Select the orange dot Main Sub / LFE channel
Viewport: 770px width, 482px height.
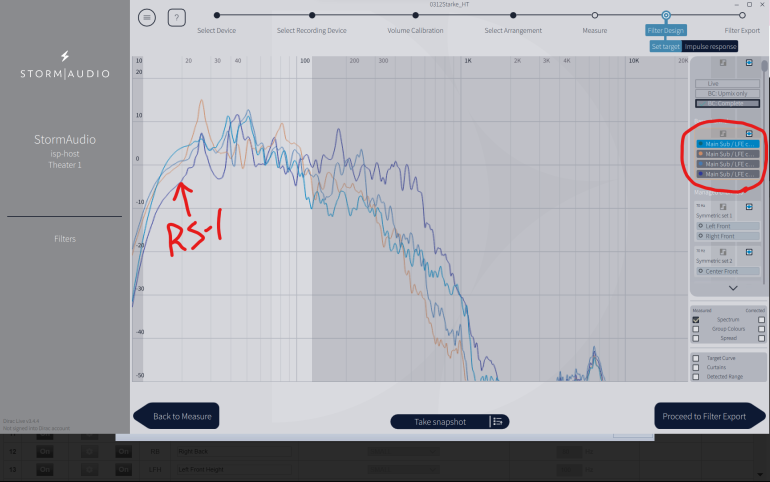pos(727,154)
